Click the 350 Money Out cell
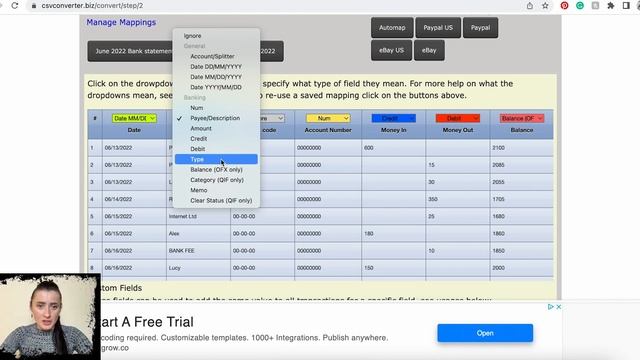The image size is (640, 360). click(458, 199)
